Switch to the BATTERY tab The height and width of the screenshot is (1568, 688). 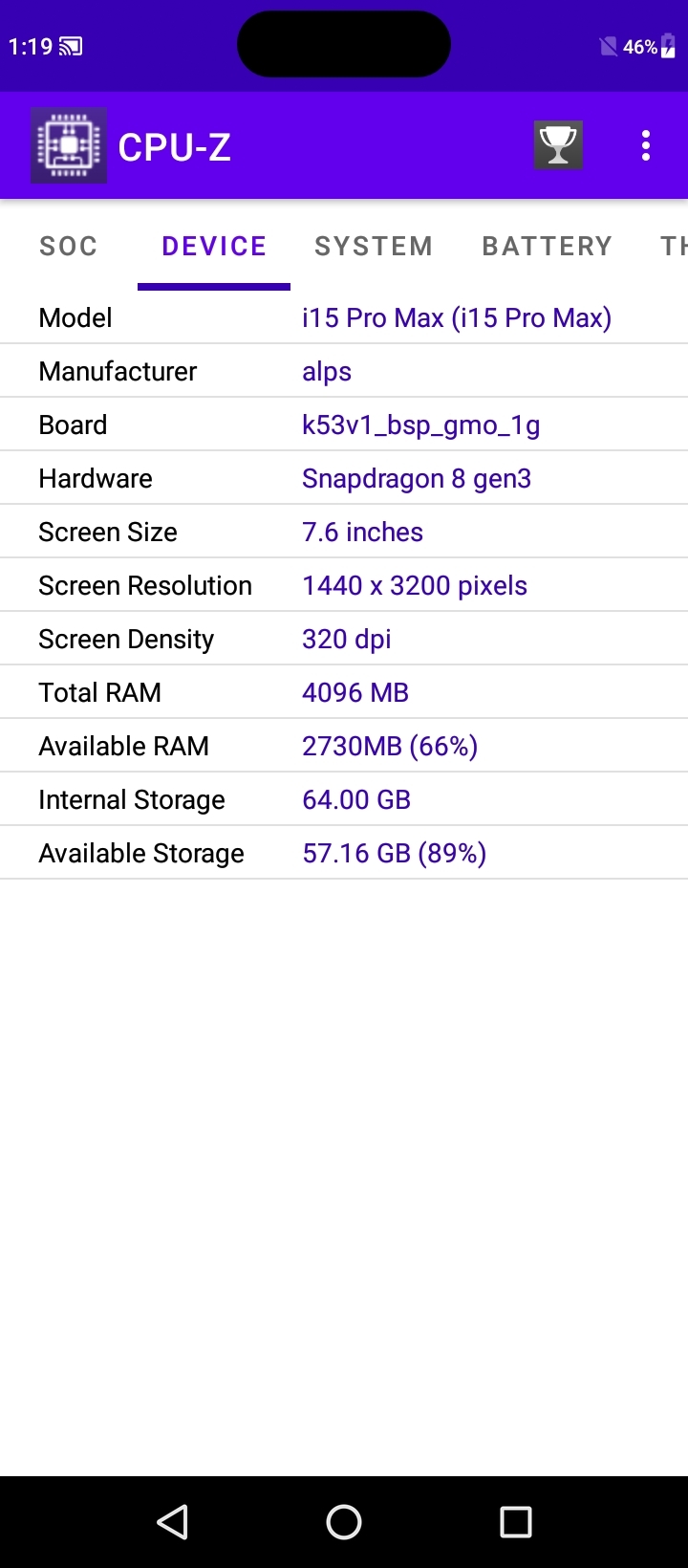(547, 247)
